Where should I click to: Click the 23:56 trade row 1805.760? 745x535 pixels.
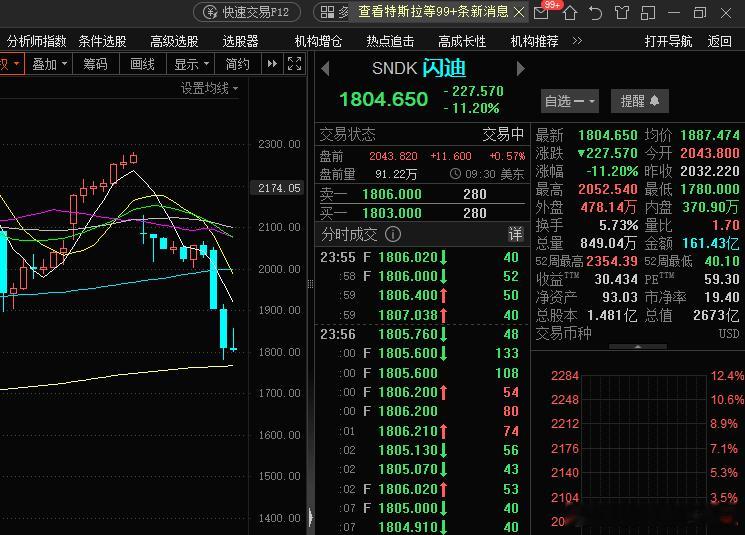pyautogui.click(x=421, y=334)
